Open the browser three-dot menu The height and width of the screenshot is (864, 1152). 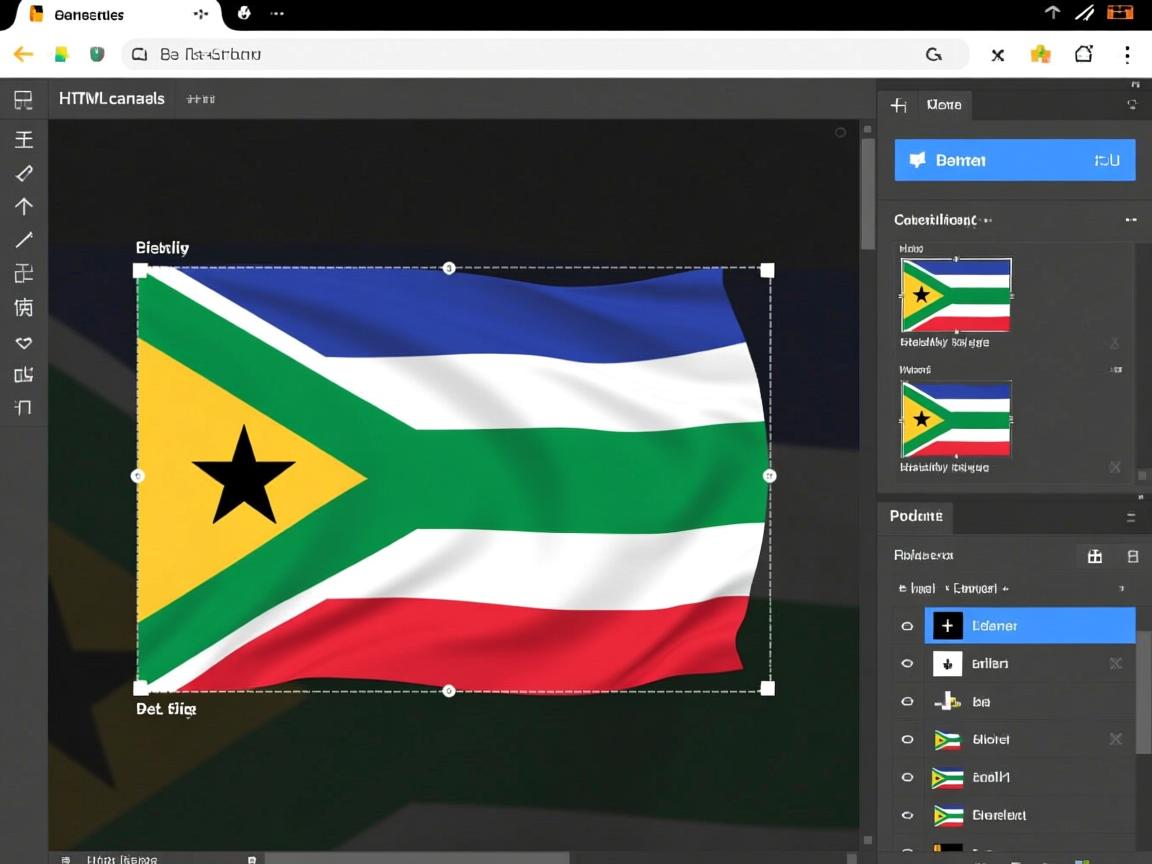1127,54
